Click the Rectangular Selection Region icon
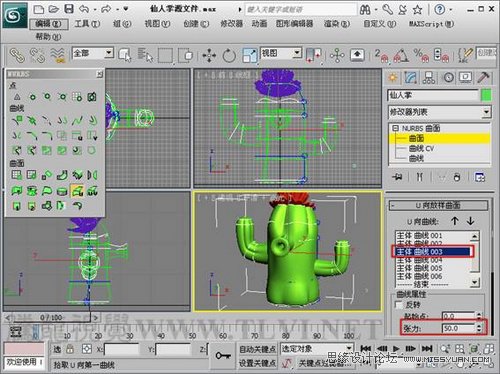This screenshot has height=374, width=500. 165,55
